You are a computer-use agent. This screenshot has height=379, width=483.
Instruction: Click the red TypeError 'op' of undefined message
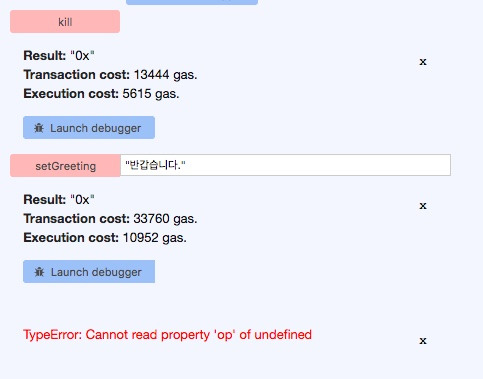click(167, 335)
